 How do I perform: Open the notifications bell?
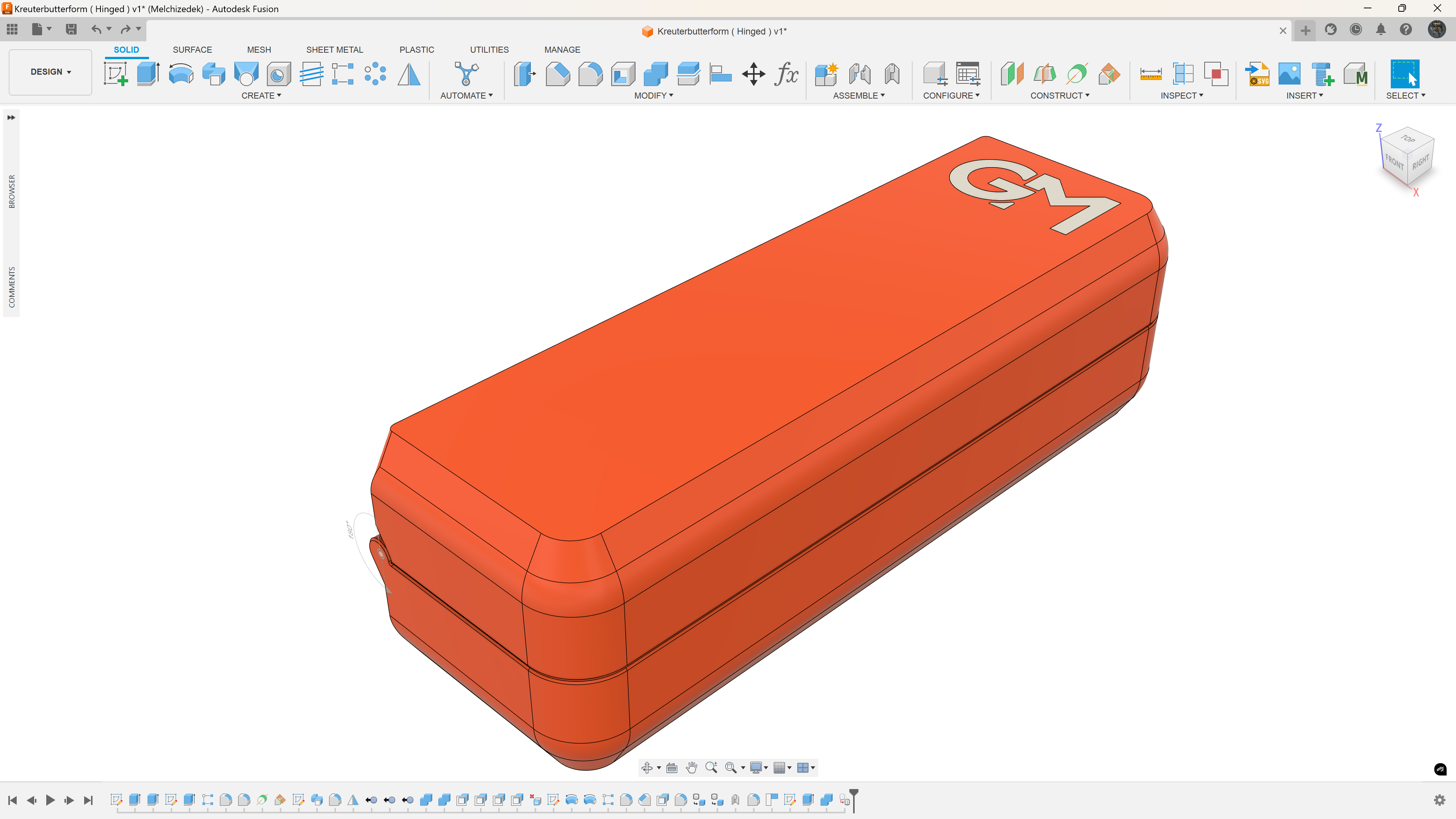1381,30
